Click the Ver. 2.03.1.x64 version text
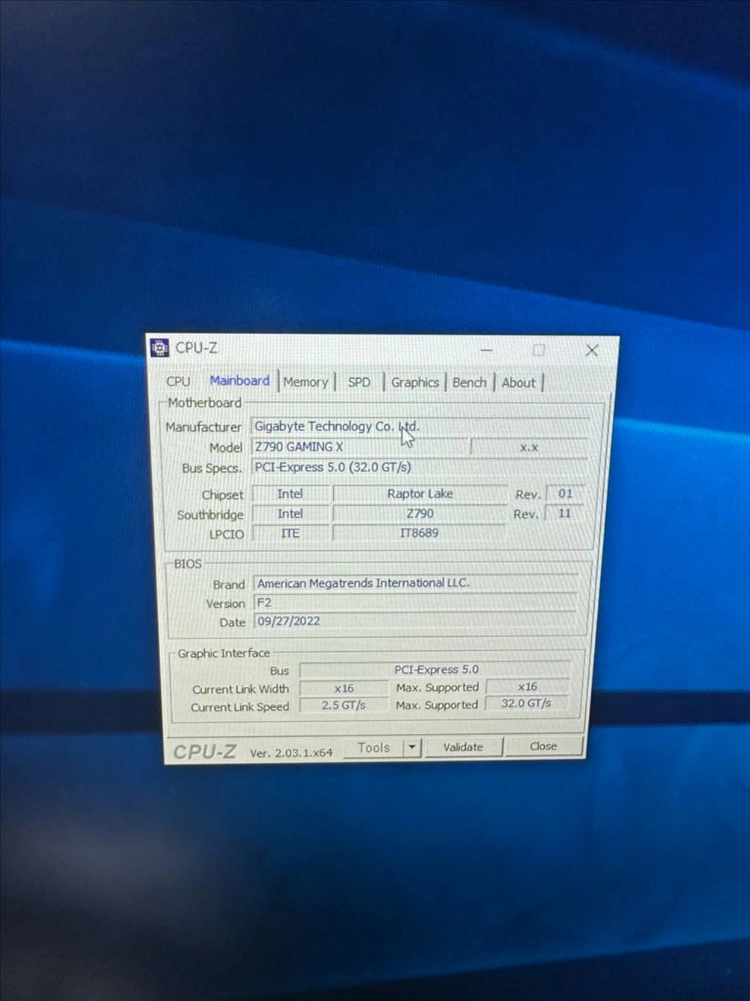The image size is (750, 1001). pyautogui.click(x=291, y=753)
